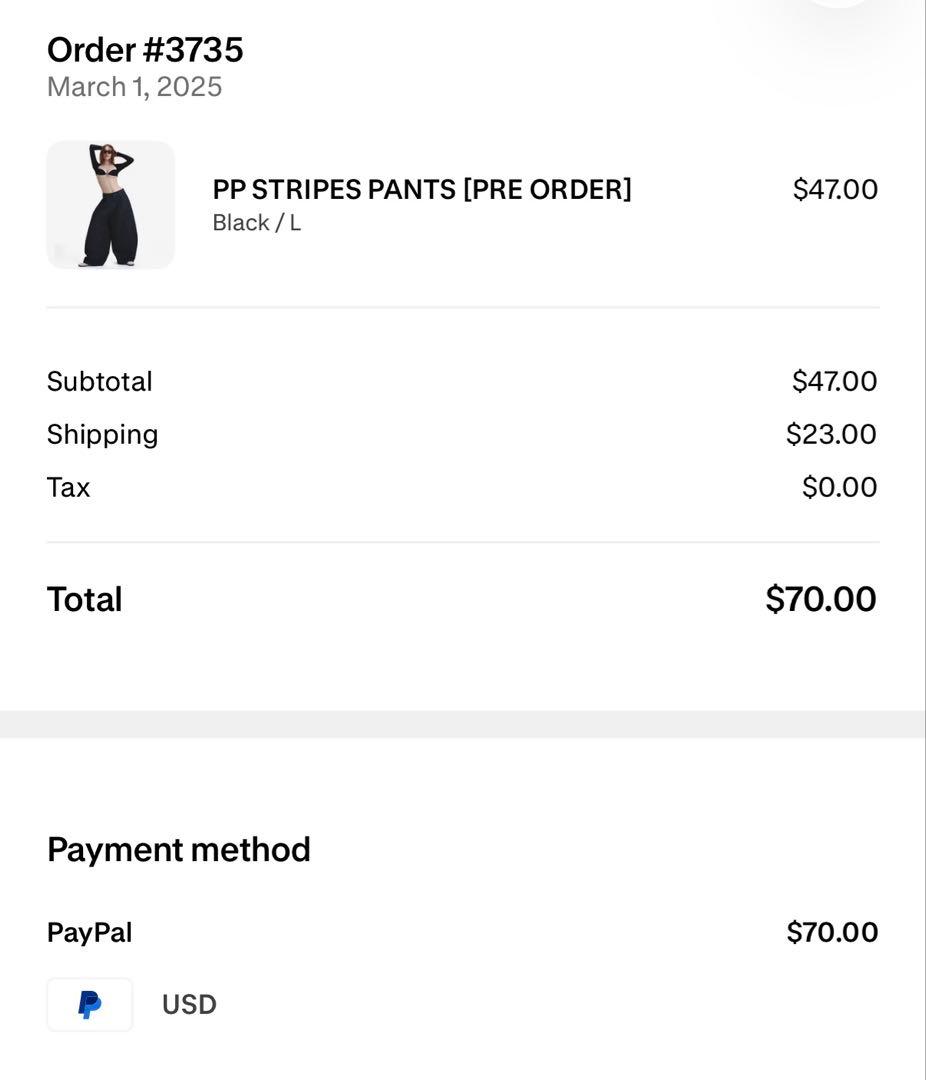The width and height of the screenshot is (926, 1080).
Task: Click the bold Total label
Action: [x=84, y=600]
